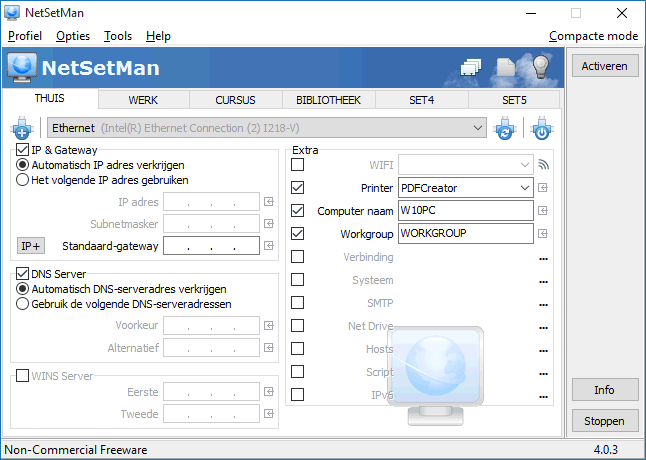Get current Computer naam arrow icon
Image resolution: width=646 pixels, height=460 pixels.
pos(543,210)
